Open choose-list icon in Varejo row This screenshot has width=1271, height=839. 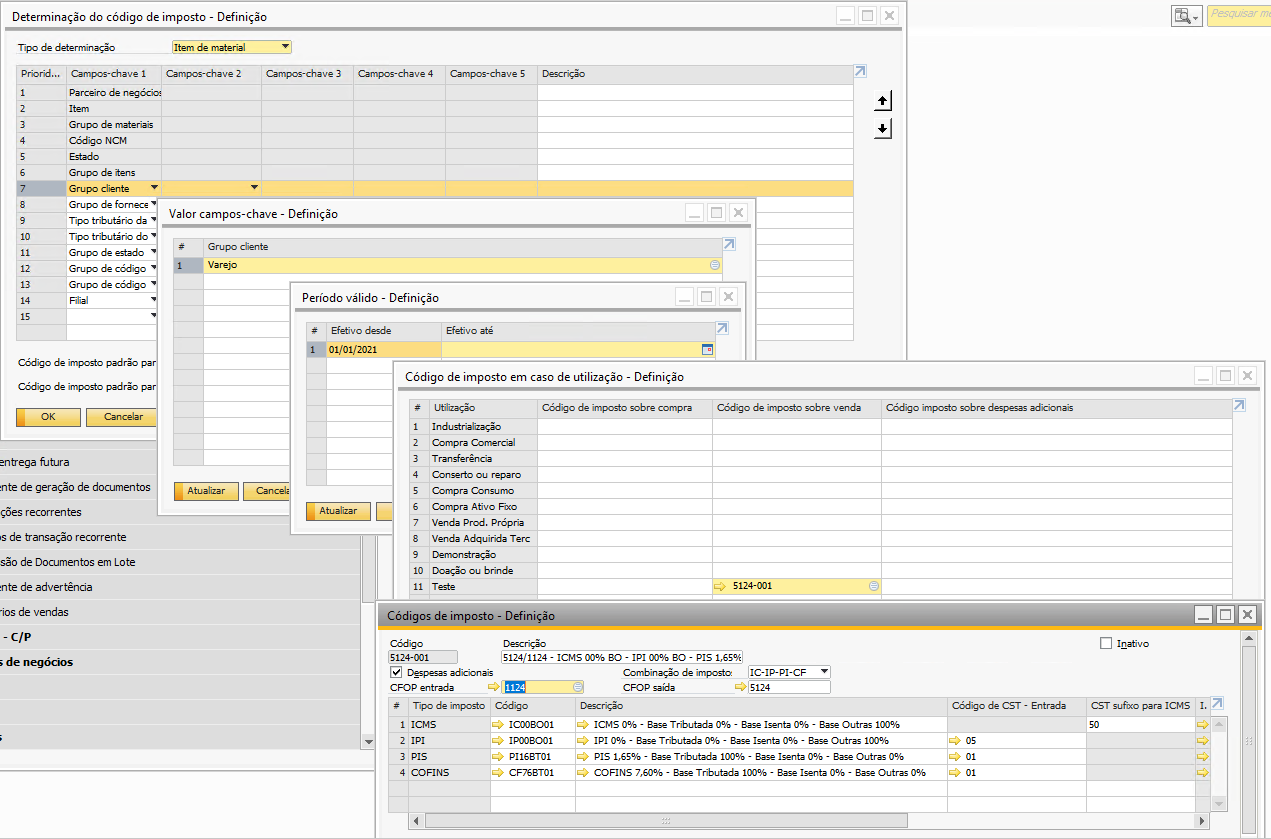pyautogui.click(x=714, y=265)
